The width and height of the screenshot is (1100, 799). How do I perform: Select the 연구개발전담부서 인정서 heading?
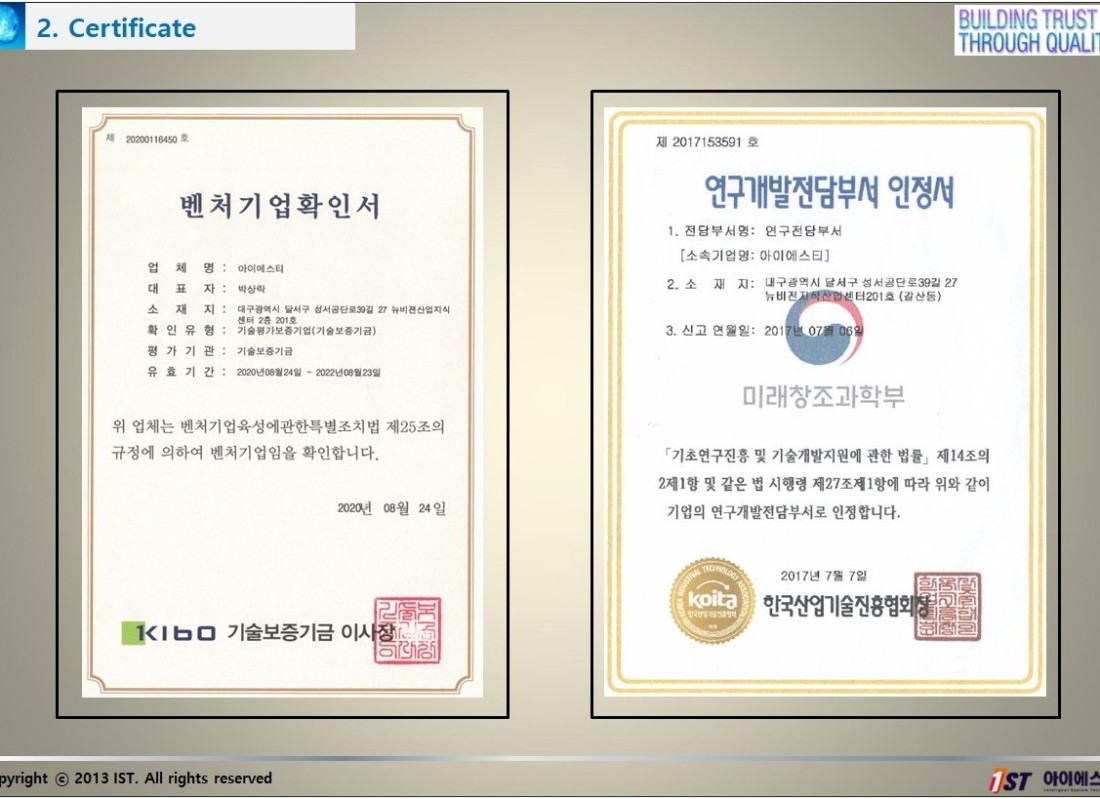click(829, 192)
